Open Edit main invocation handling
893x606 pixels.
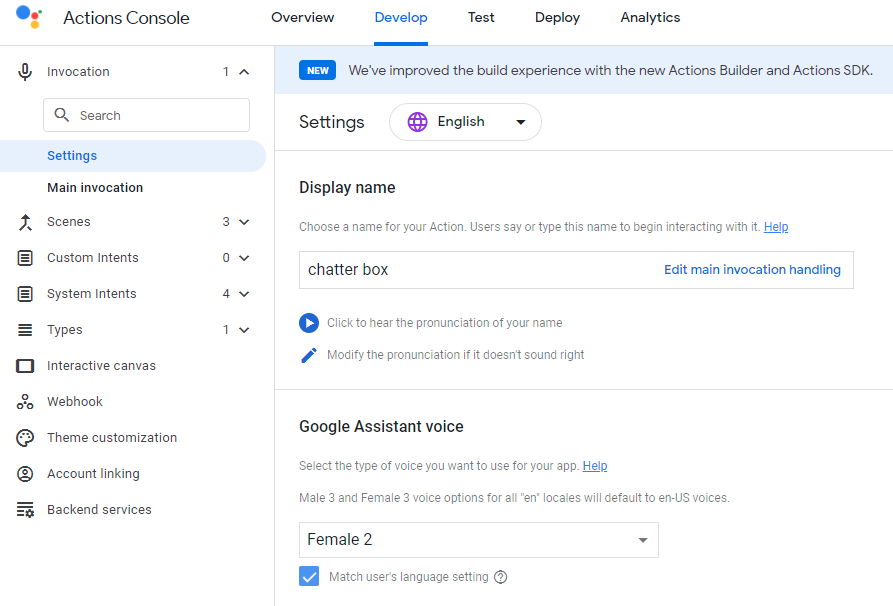(x=752, y=269)
